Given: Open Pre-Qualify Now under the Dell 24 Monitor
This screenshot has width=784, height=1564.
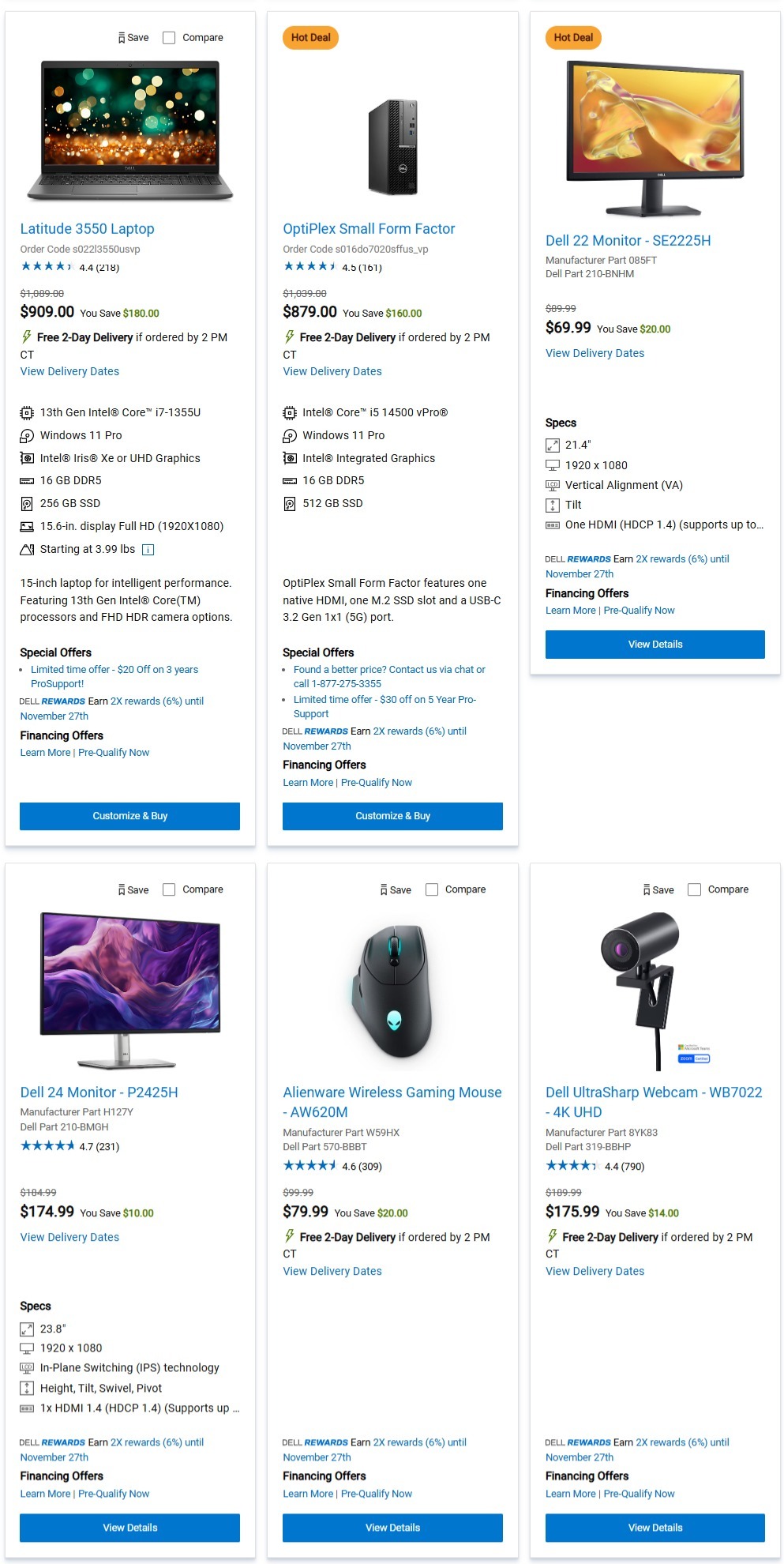Looking at the screenshot, I should point(114,1494).
